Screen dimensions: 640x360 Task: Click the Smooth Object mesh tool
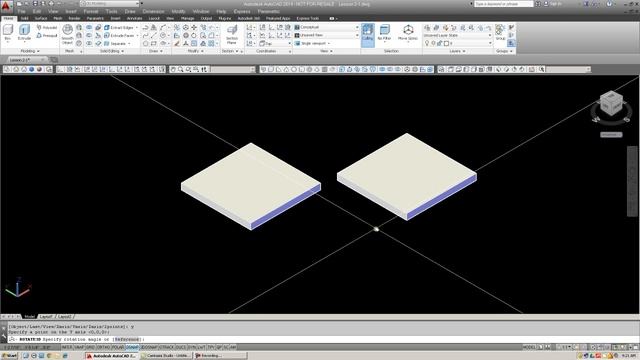click(x=67, y=34)
